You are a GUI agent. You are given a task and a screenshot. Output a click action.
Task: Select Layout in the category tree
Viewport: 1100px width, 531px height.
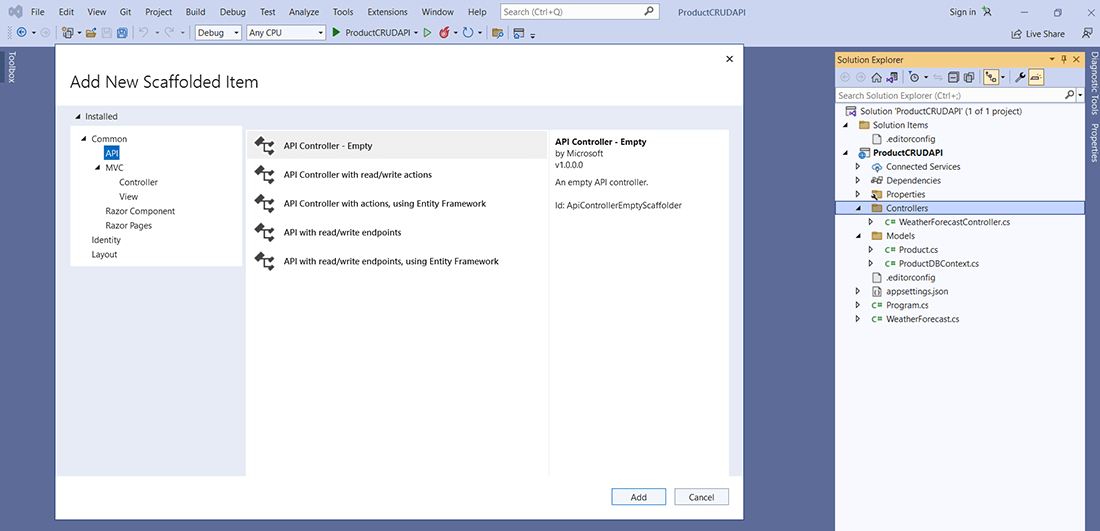coord(104,255)
